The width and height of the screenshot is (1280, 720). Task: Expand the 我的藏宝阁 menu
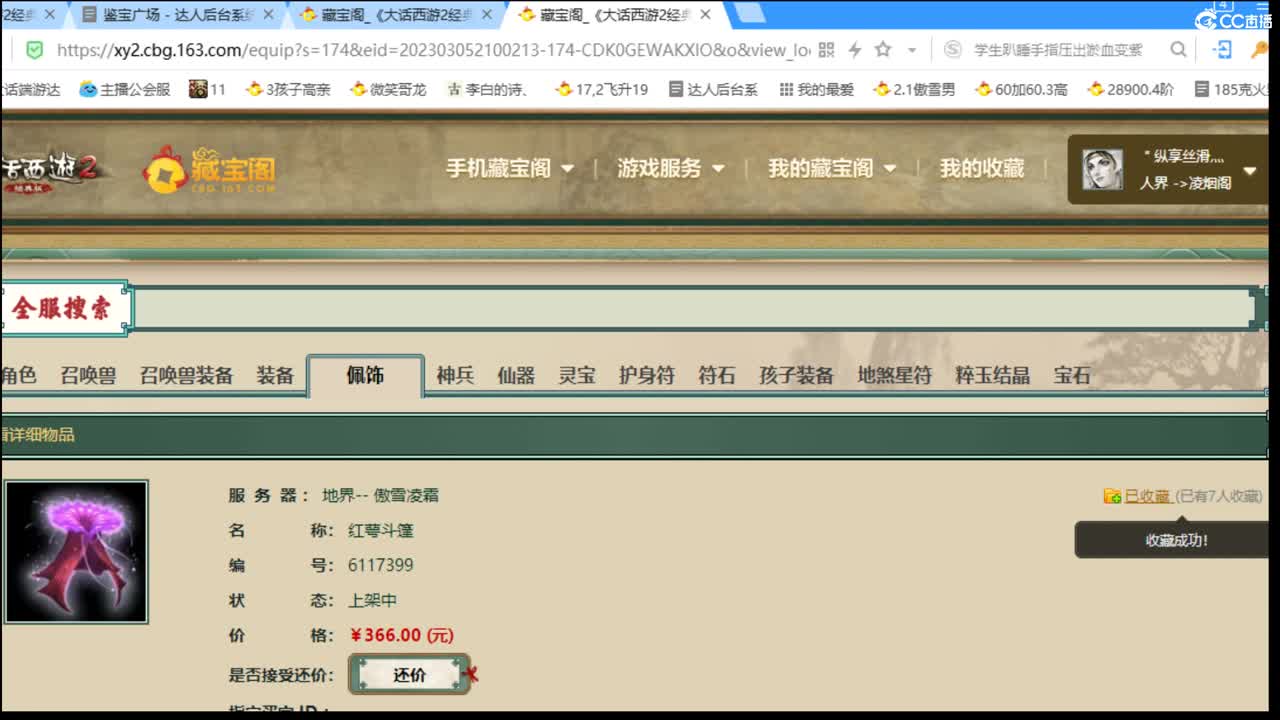tap(832, 168)
